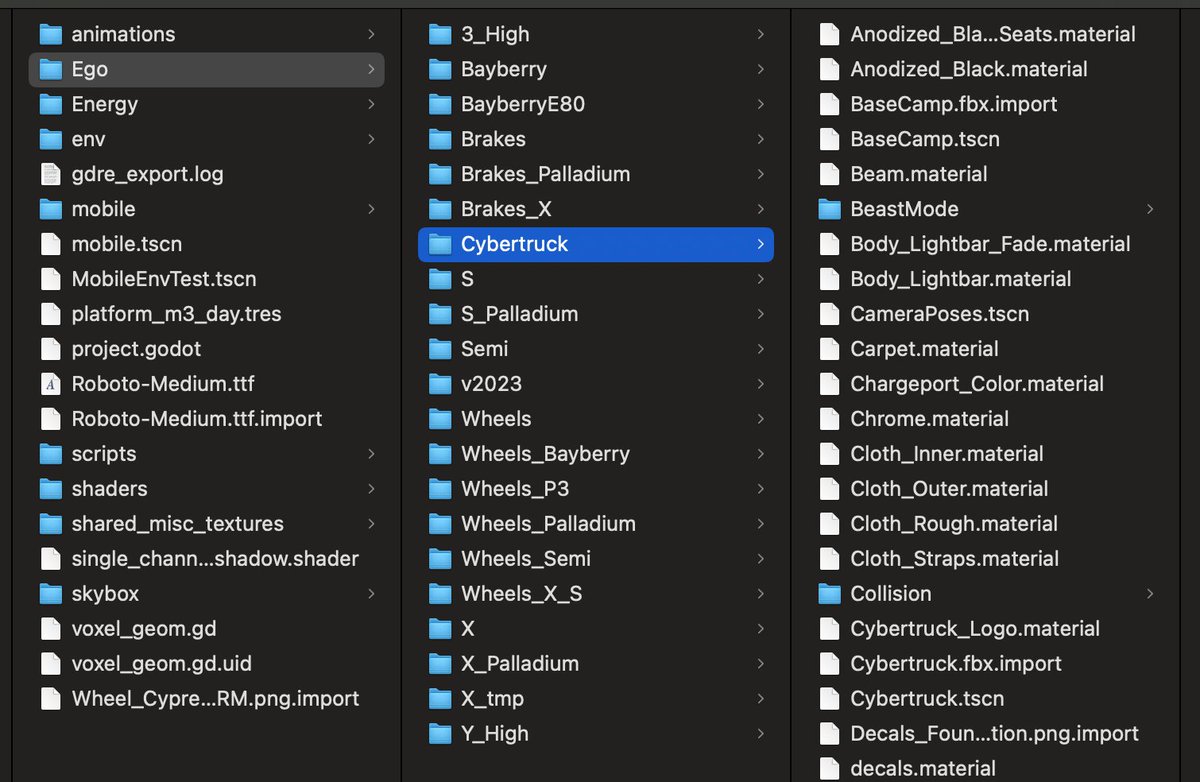Expand the Brakes folder chevron
Viewport: 1200px width, 782px height.
(x=760, y=139)
